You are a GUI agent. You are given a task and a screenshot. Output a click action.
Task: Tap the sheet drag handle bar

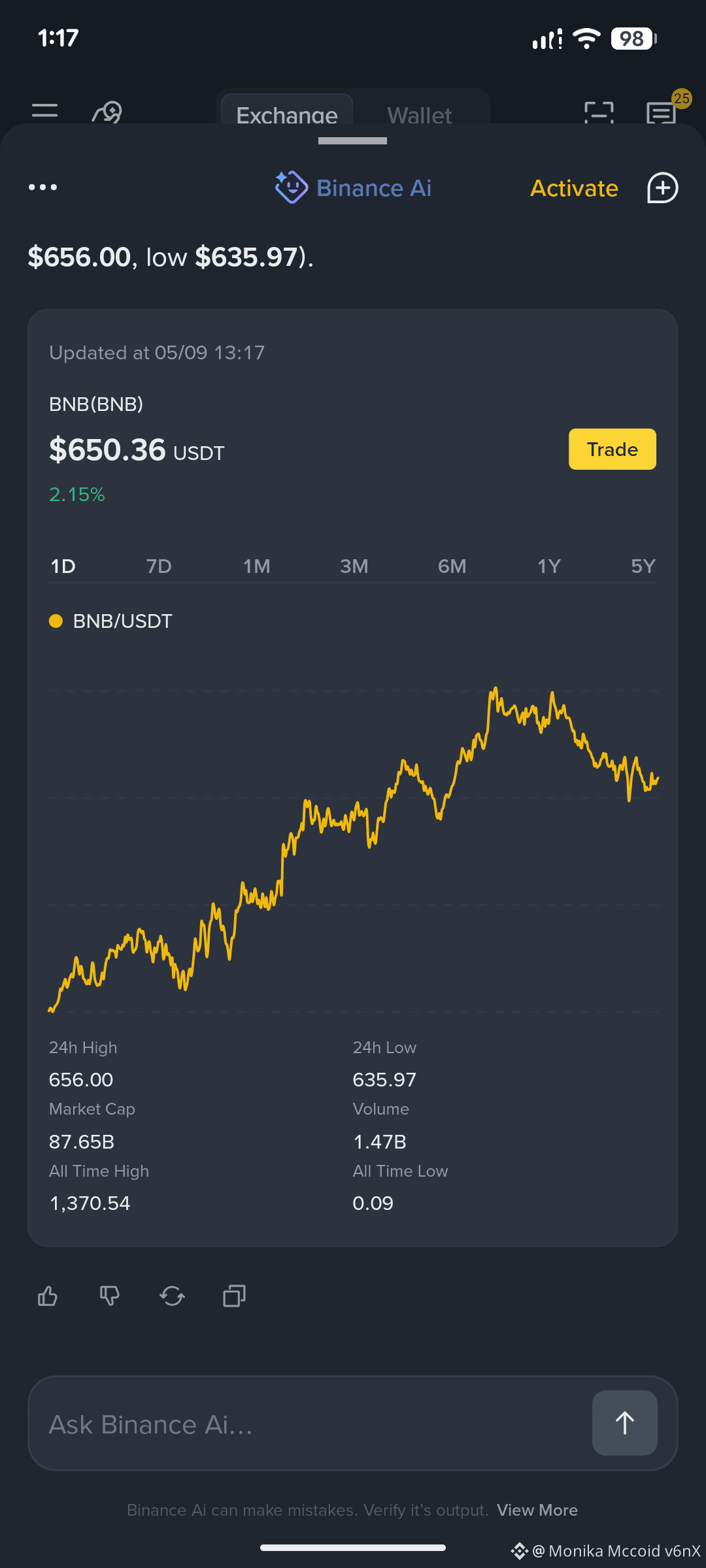(x=352, y=140)
